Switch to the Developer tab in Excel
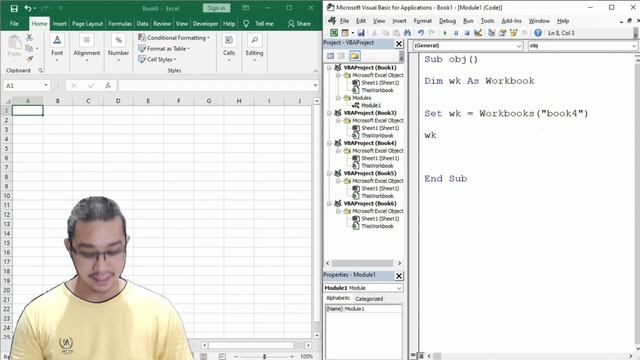The image size is (640, 360). (x=205, y=24)
